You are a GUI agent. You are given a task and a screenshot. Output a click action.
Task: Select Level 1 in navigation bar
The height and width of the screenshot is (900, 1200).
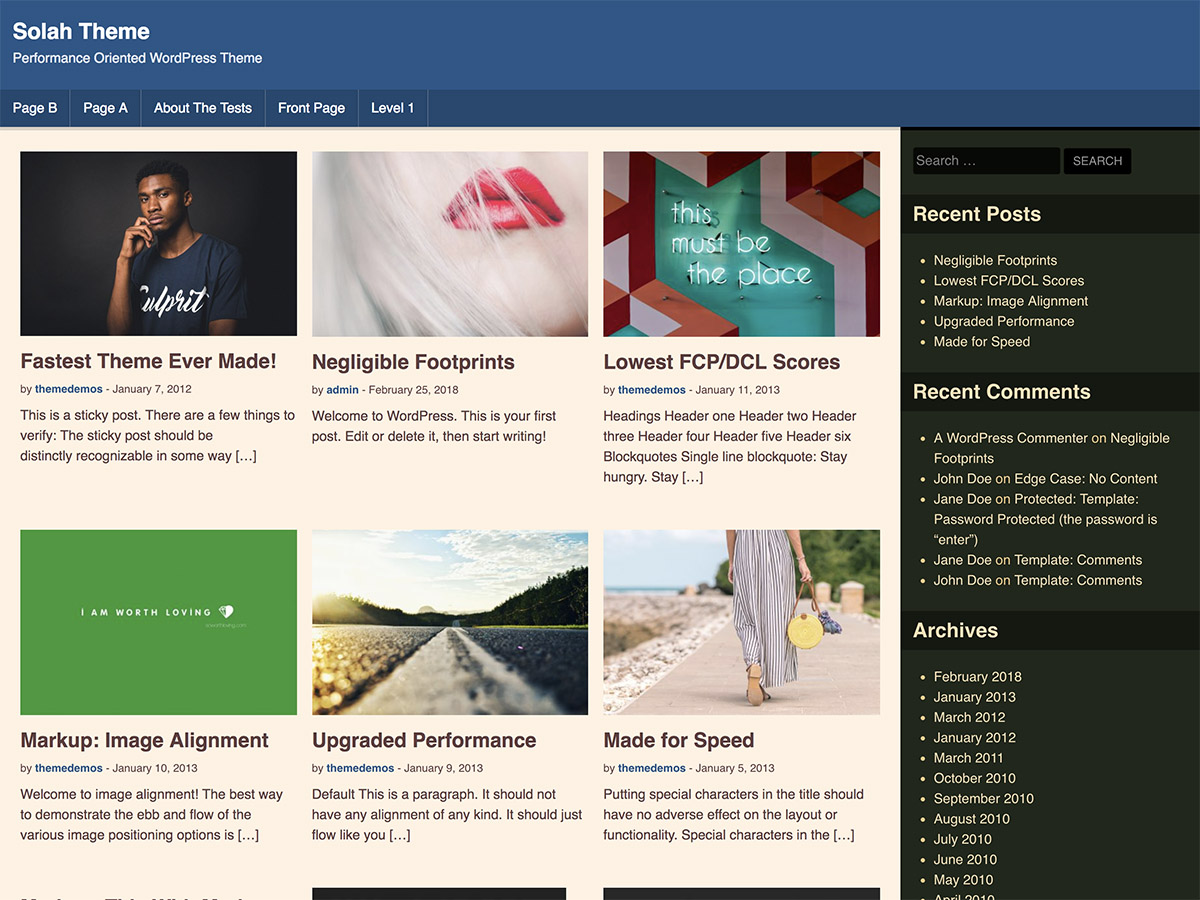coord(392,108)
